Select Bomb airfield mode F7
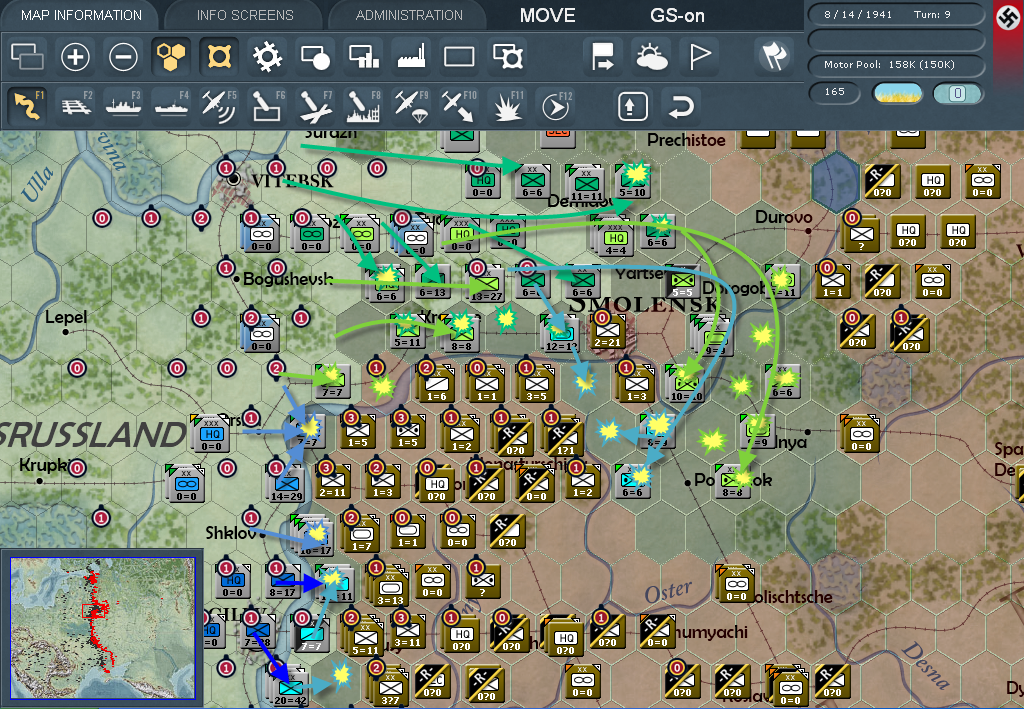 pyautogui.click(x=315, y=106)
